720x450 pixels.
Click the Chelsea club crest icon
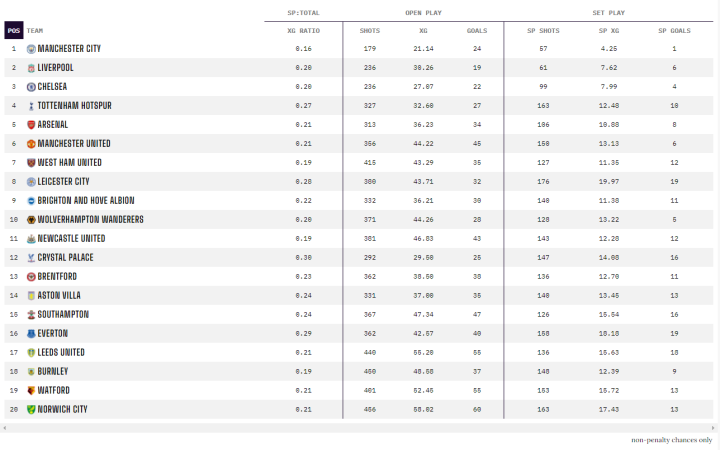31,86
